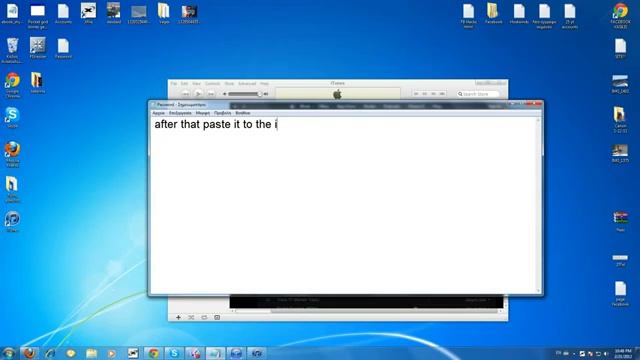640x360 pixels.
Task: Open the iTunes Advanced menu
Action: coord(247,83)
